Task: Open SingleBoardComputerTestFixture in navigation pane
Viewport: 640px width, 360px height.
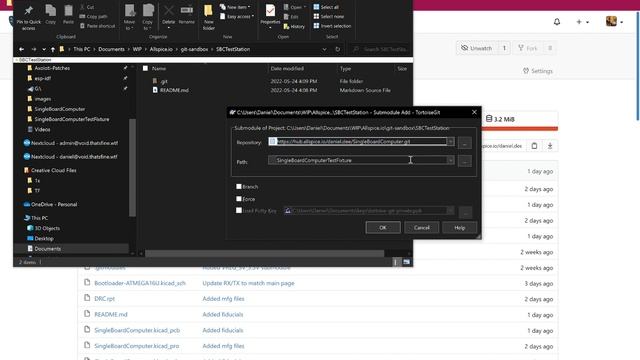Action: click(71, 120)
